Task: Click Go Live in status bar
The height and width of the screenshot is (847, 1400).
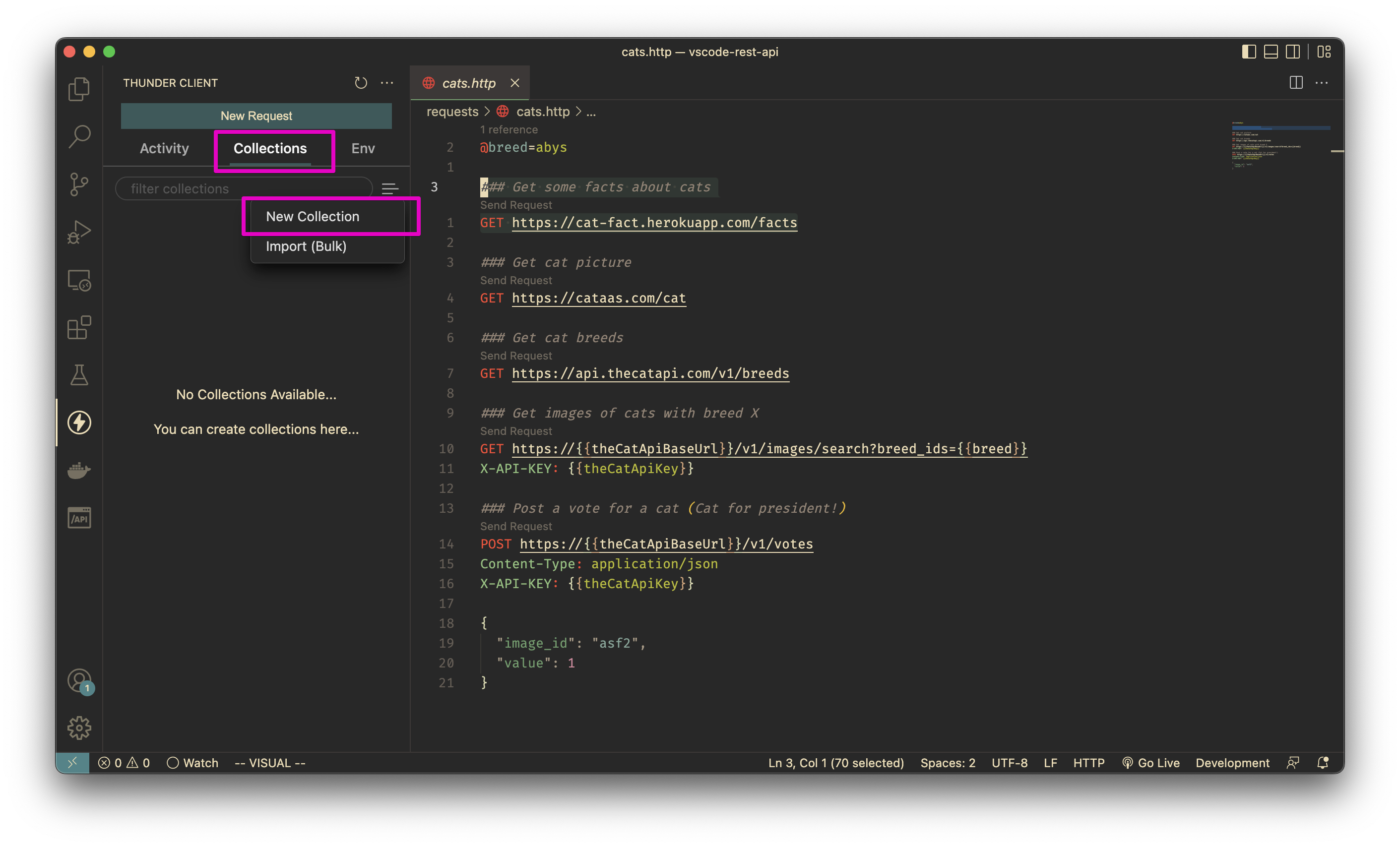Action: pos(1150,763)
